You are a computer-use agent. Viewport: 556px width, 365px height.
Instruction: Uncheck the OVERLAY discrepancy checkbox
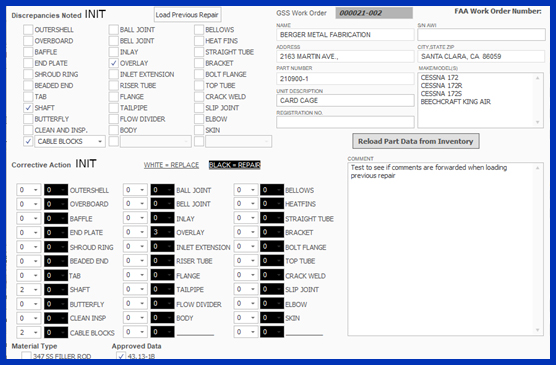(113, 63)
